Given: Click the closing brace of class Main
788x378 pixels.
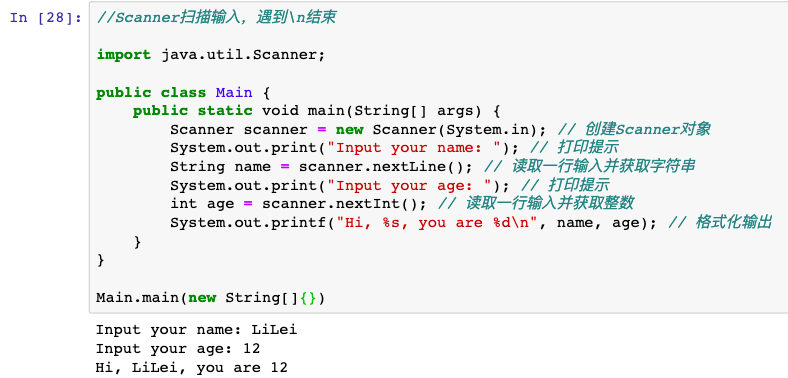Looking at the screenshot, I should (101, 260).
